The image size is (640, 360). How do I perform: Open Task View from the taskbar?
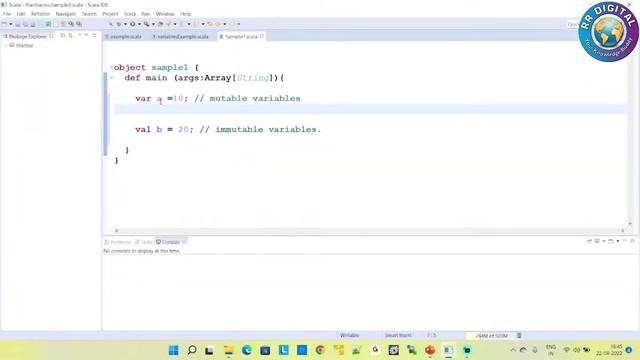[x=209, y=350]
